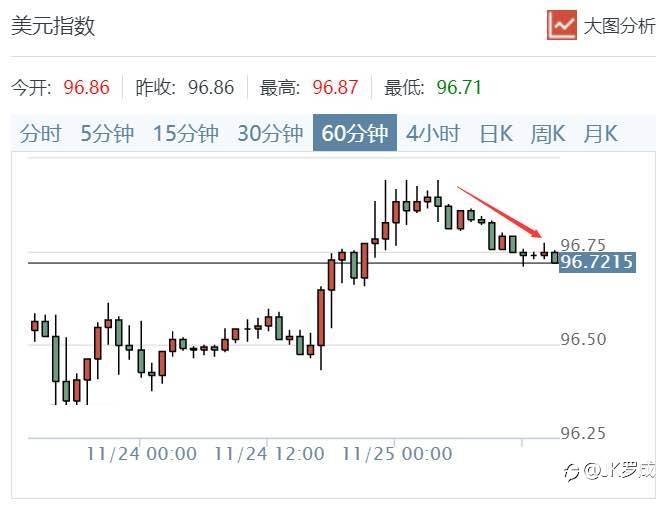Click the 大图分析 link text

(x=620, y=26)
